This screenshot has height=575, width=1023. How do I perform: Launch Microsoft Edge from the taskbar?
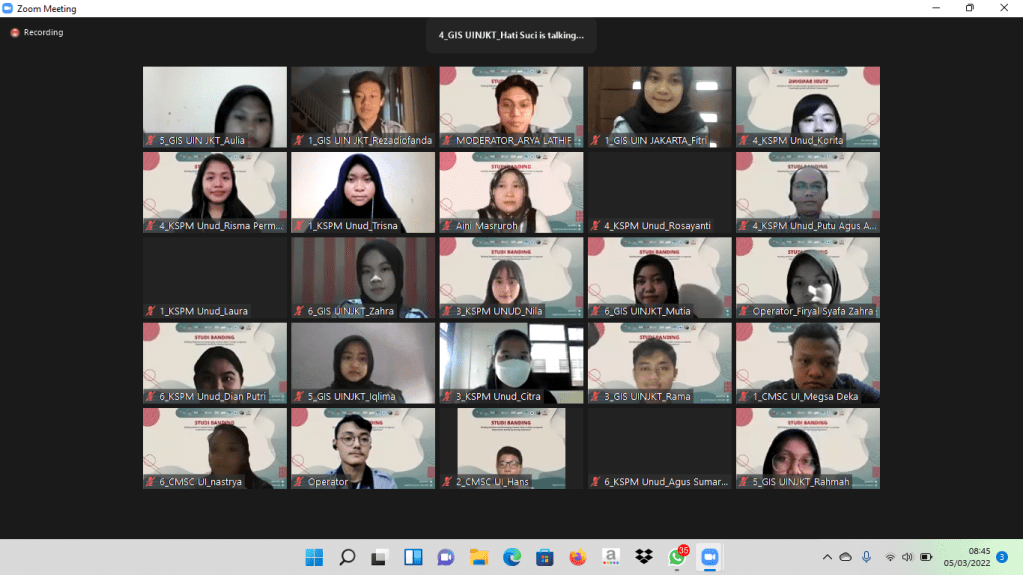click(512, 557)
